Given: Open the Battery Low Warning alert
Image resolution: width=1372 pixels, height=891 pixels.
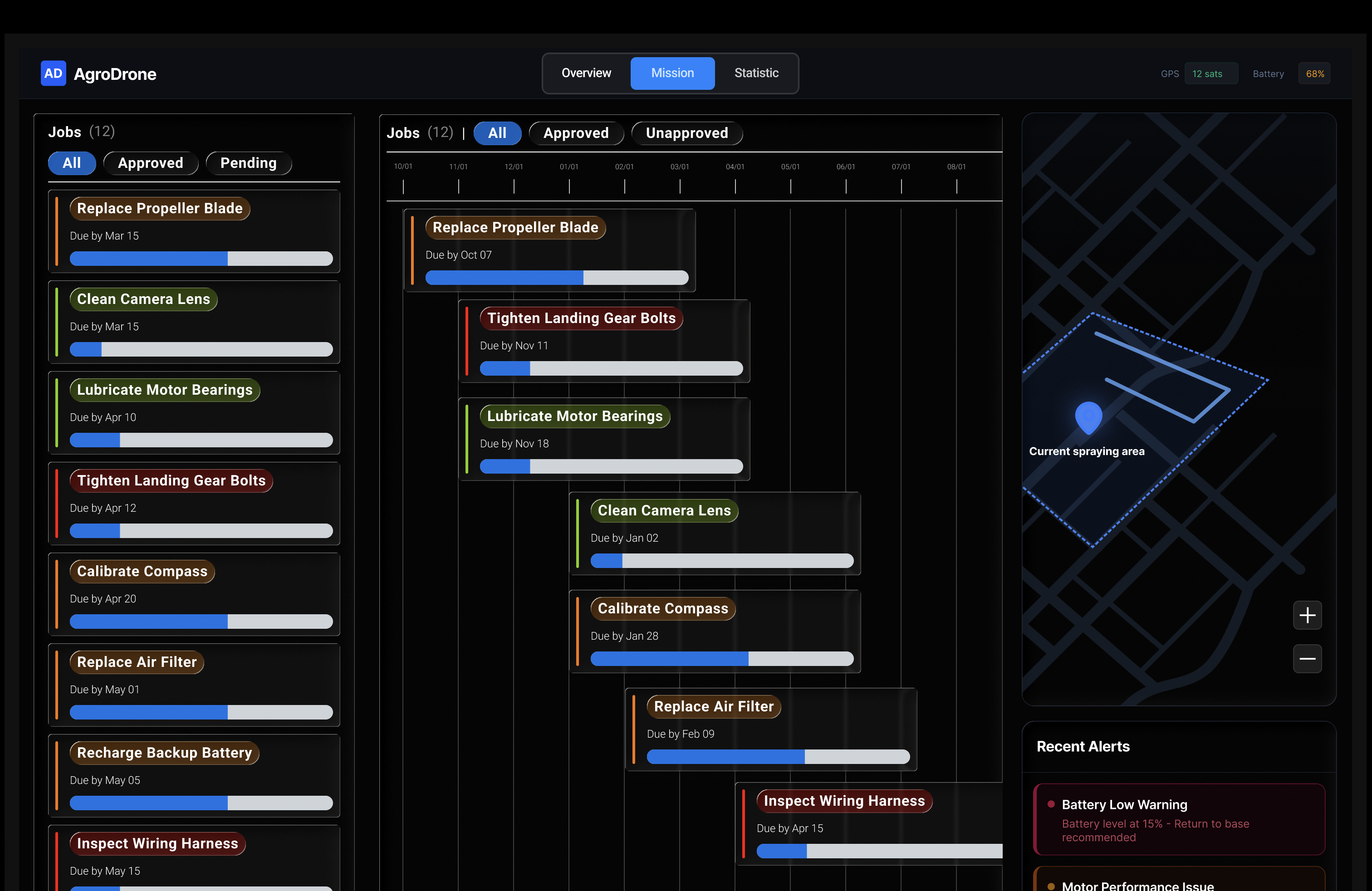Looking at the screenshot, I should click(x=1179, y=819).
